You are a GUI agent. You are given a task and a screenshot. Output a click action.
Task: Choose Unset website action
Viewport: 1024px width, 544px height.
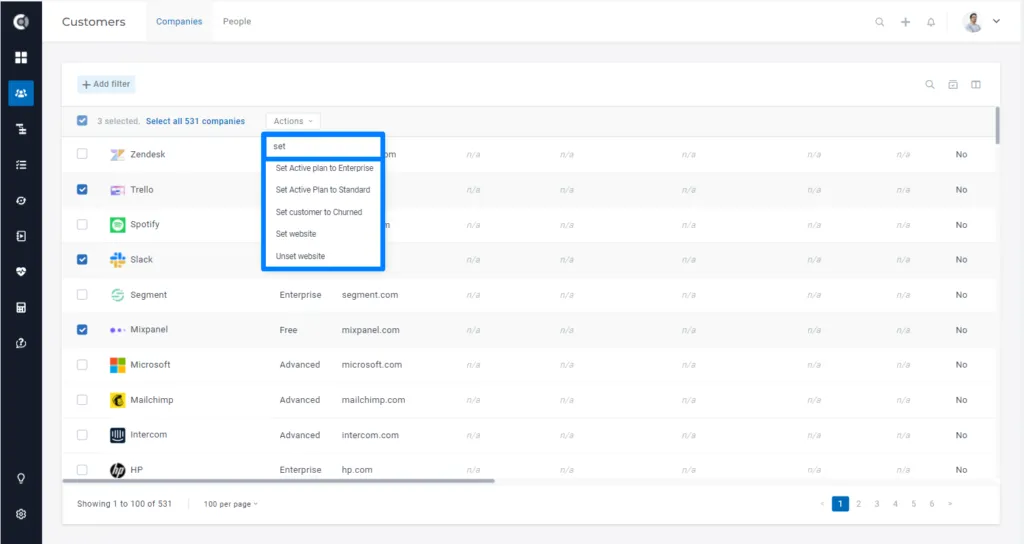[300, 256]
